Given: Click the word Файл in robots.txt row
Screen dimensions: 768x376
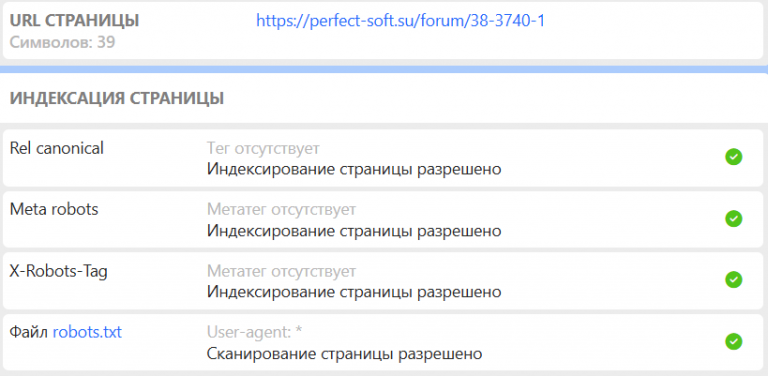Looking at the screenshot, I should [29, 332].
